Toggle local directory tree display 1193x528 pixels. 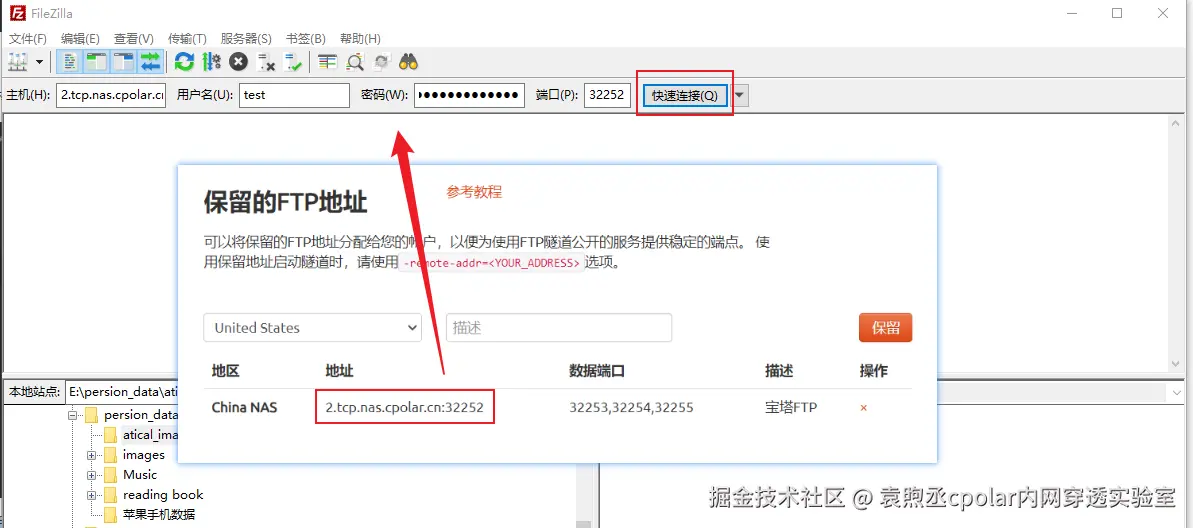pyautogui.click(x=97, y=62)
